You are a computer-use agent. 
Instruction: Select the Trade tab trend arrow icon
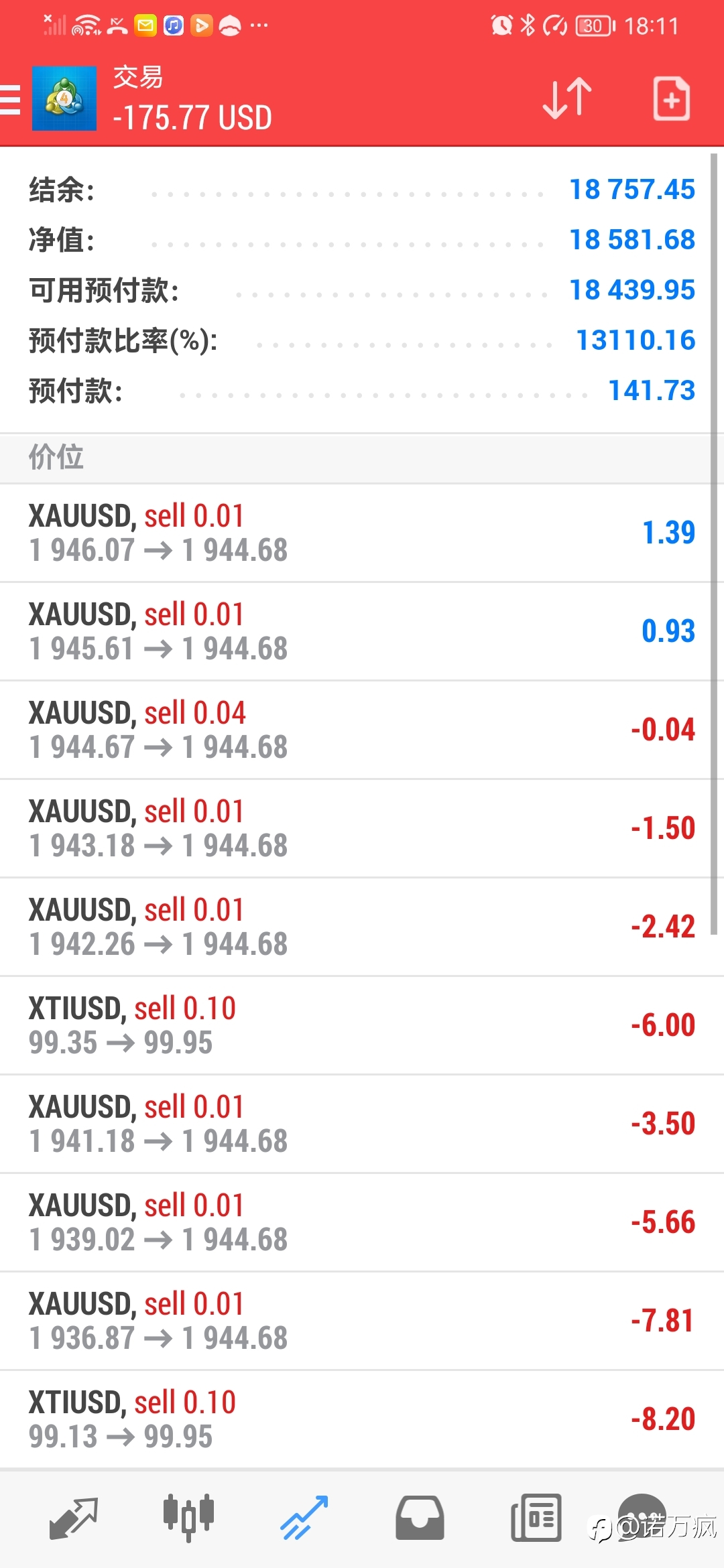[304, 1518]
